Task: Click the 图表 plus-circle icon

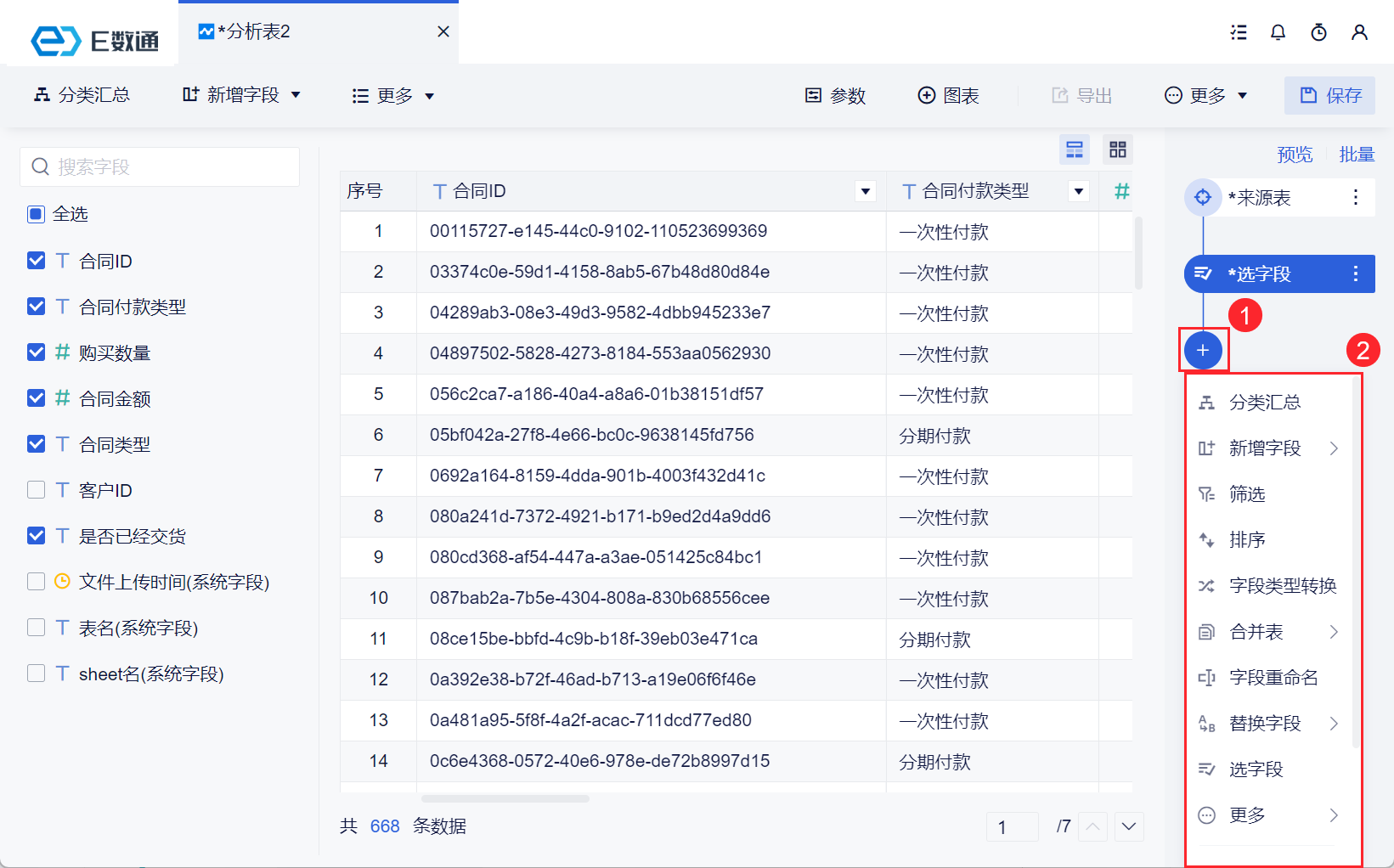Action: pos(927,95)
